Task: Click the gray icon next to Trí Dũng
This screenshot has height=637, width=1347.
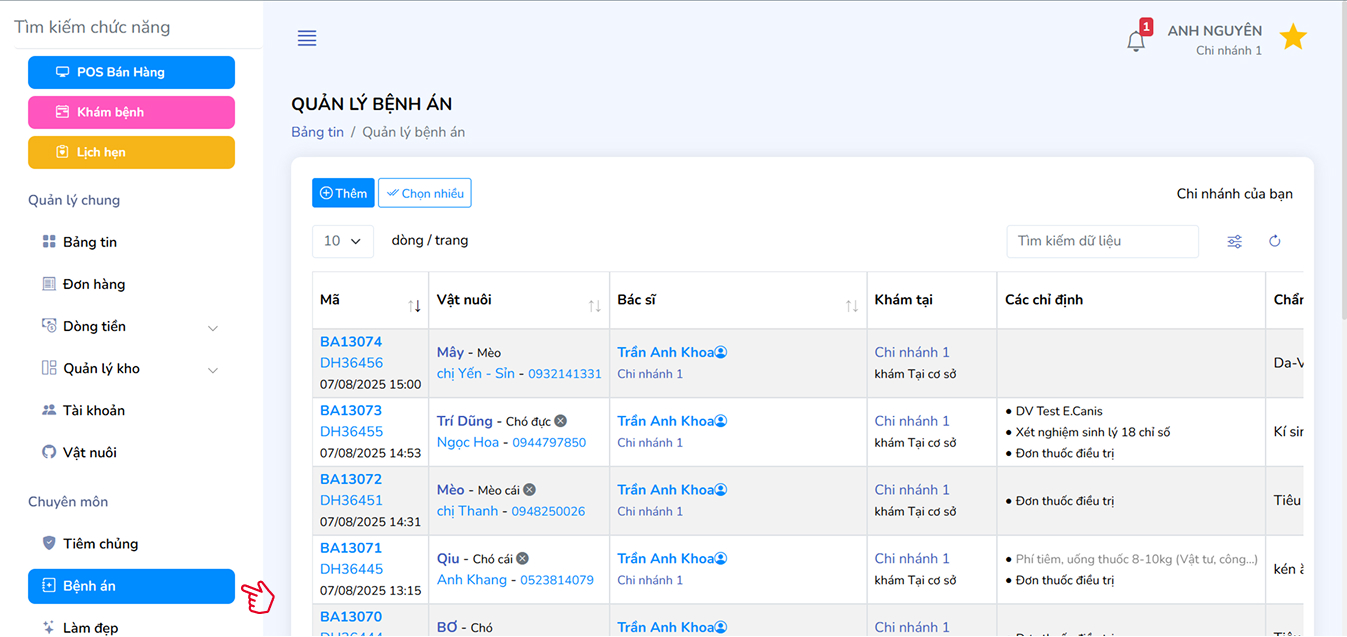Action: click(561, 421)
